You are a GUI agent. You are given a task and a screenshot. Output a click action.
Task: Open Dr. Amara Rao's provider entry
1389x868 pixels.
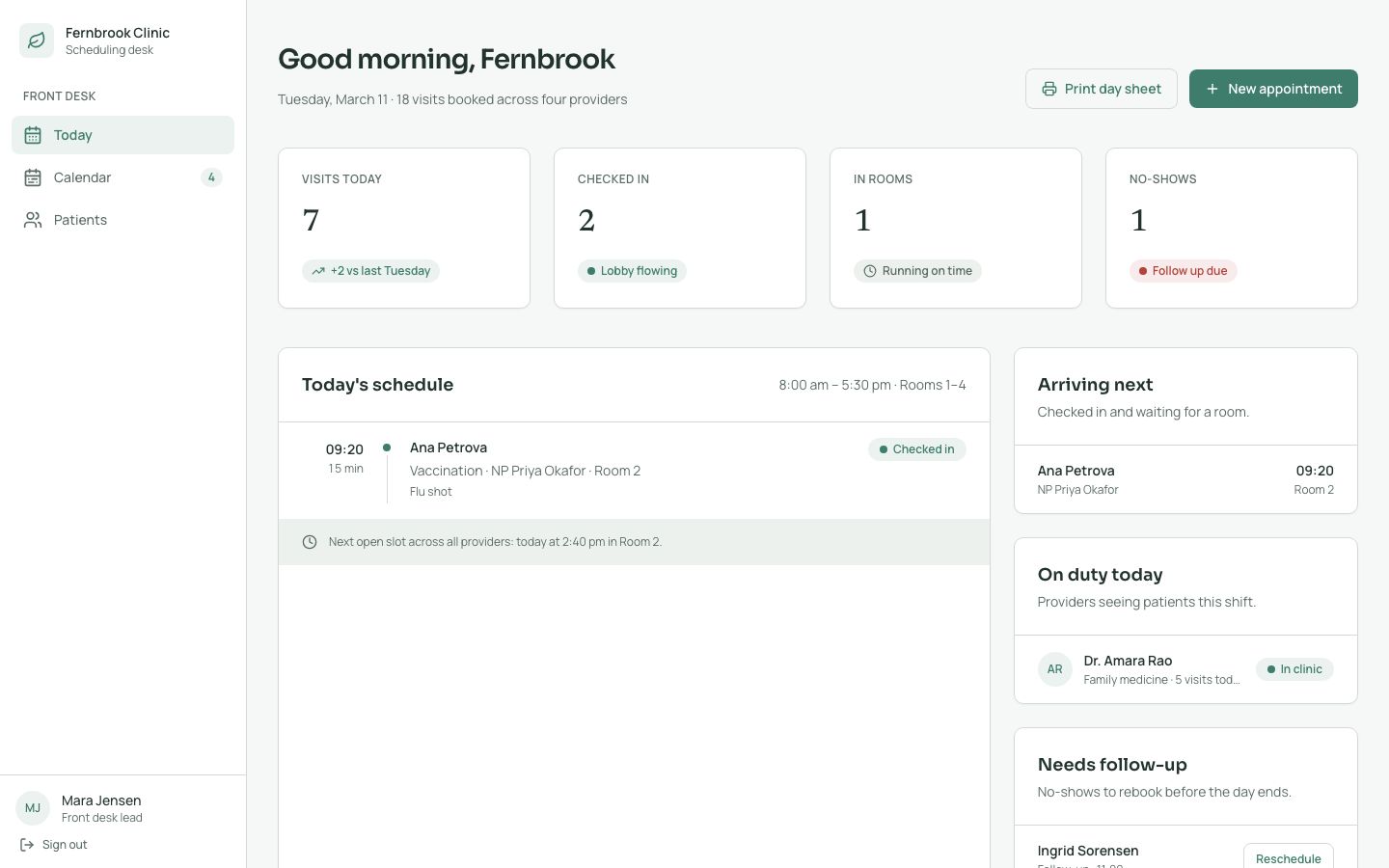1185,669
